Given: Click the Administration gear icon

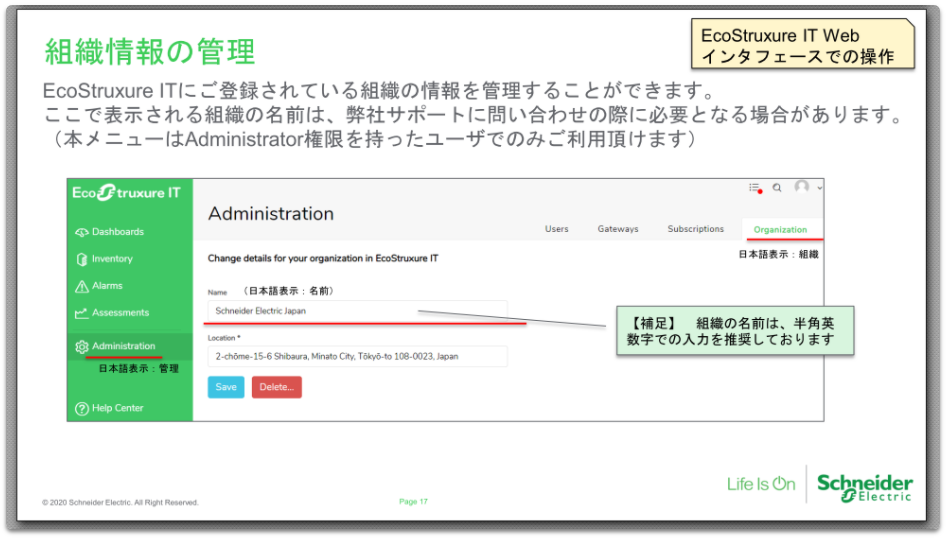Looking at the screenshot, I should click(82, 346).
